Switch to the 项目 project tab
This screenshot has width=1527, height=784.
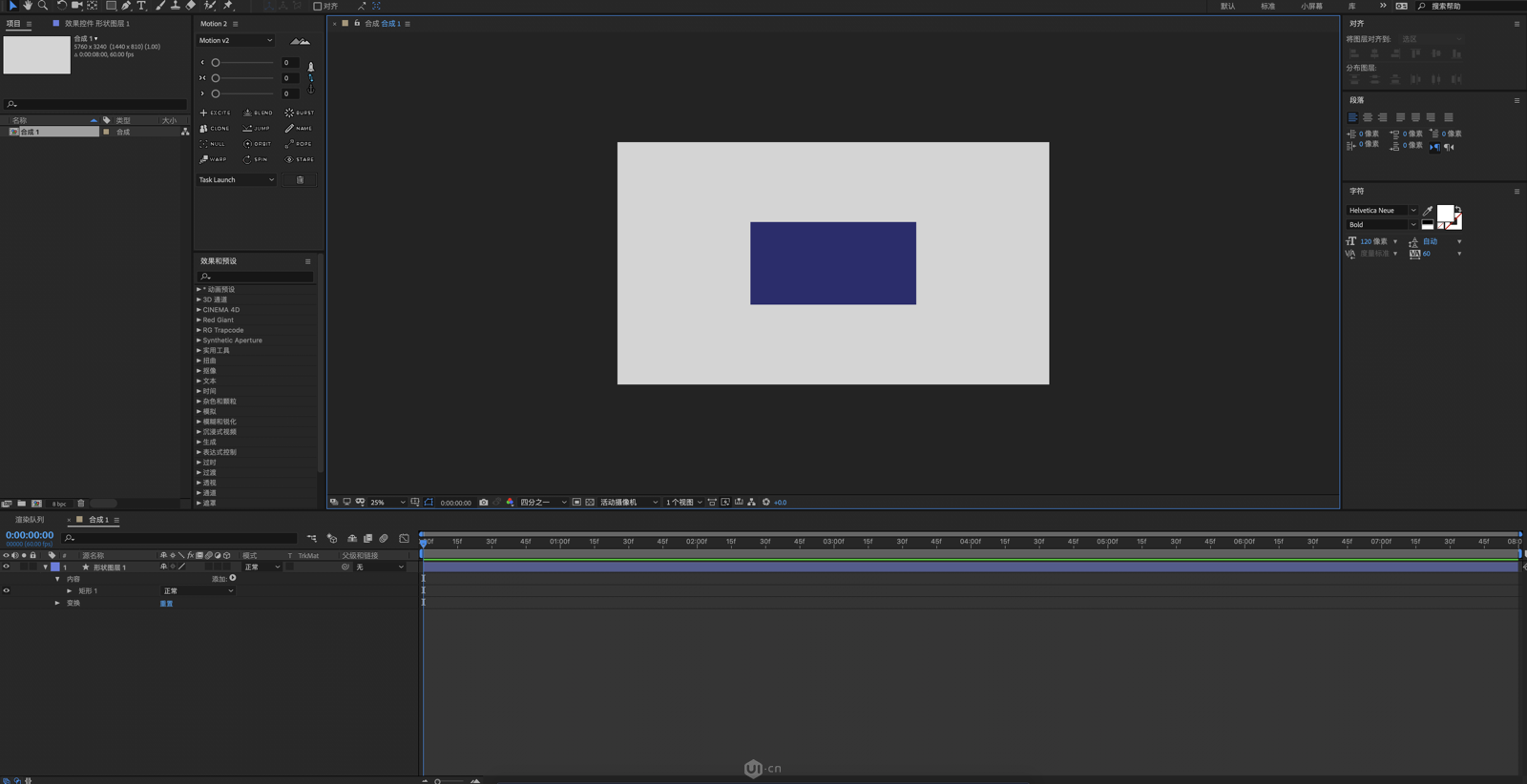(x=13, y=23)
